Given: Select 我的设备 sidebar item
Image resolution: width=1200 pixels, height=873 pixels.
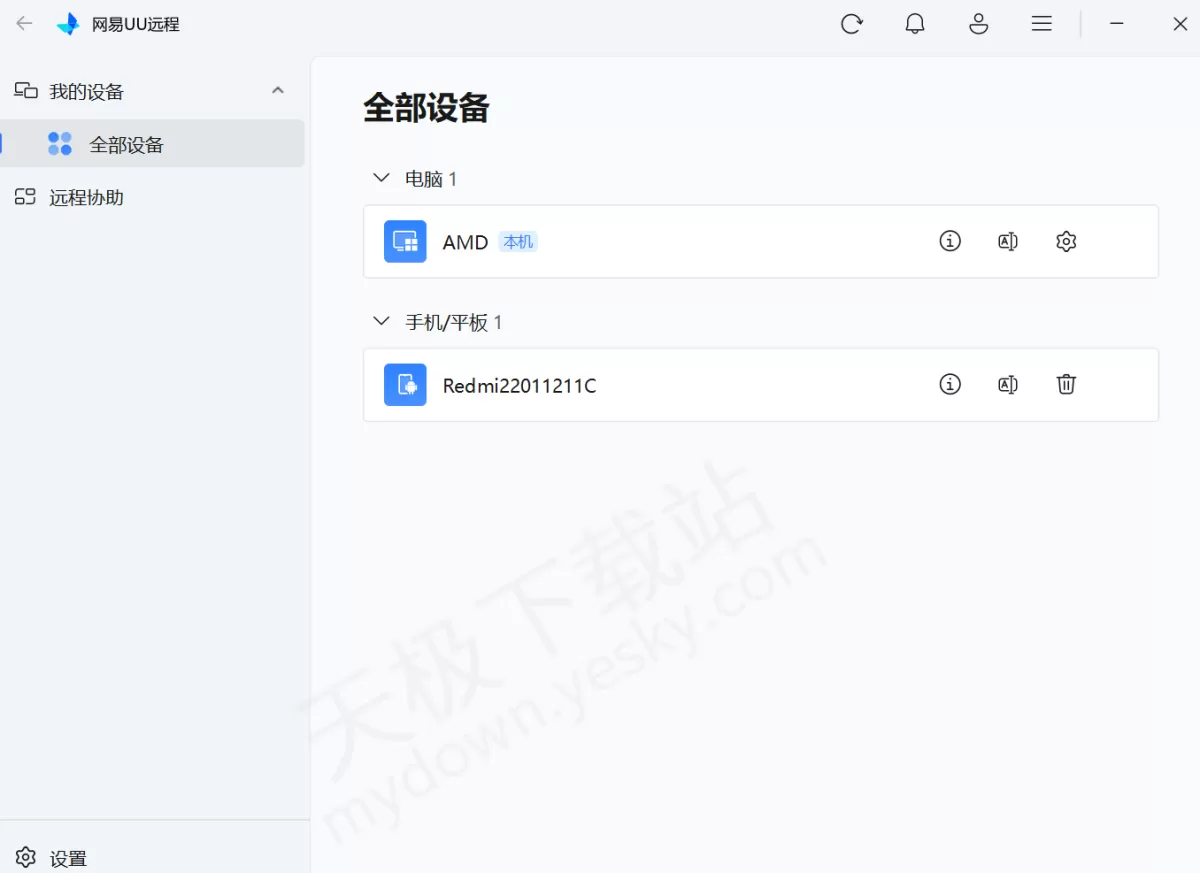Looking at the screenshot, I should point(152,91).
